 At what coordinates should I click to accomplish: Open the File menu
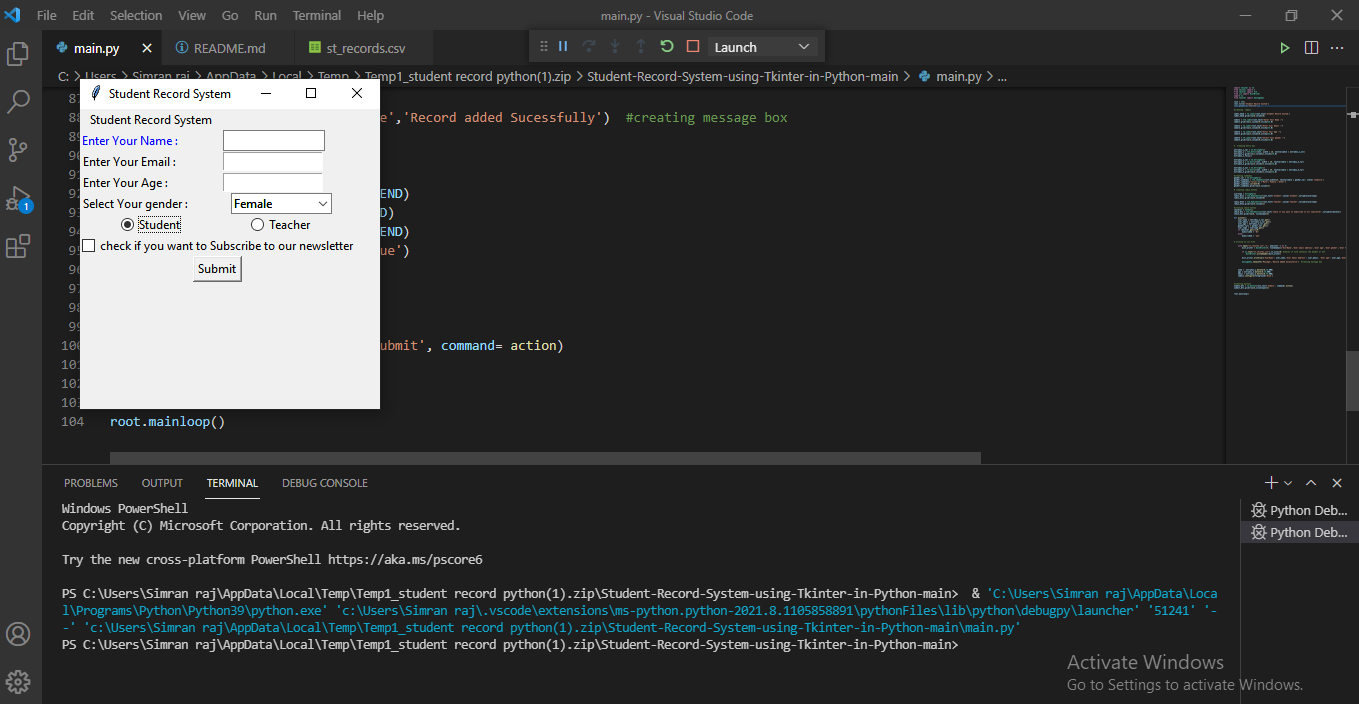47,15
